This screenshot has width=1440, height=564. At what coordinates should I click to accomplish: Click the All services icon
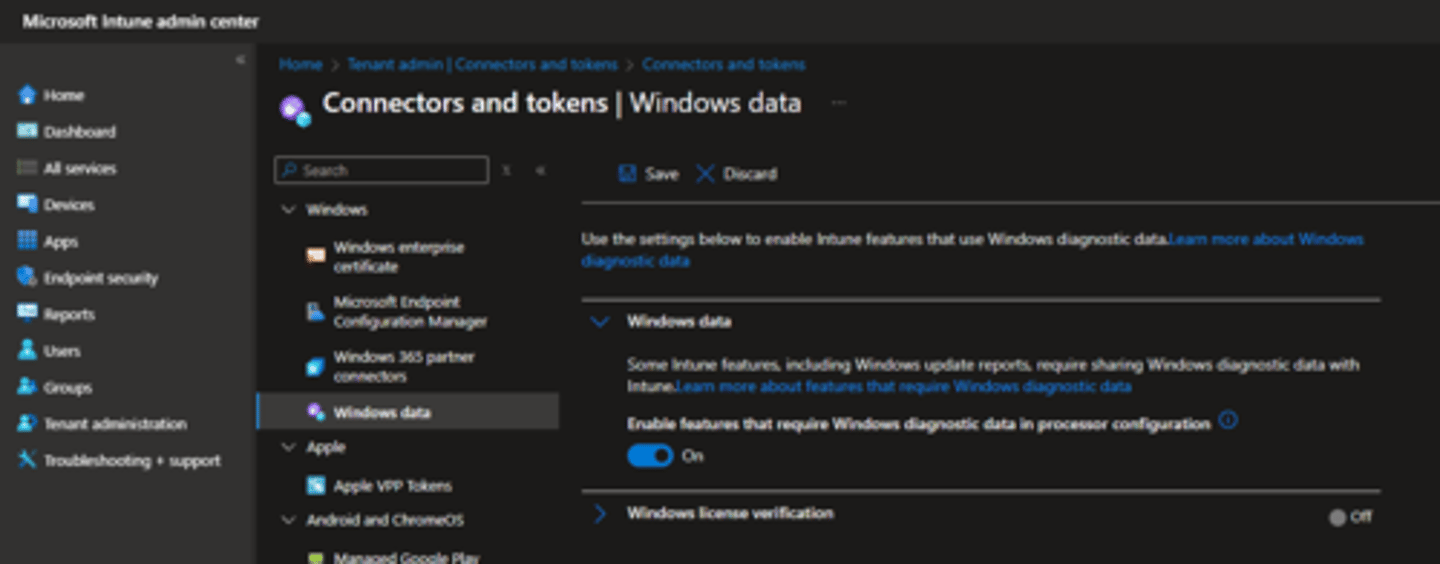click(27, 168)
